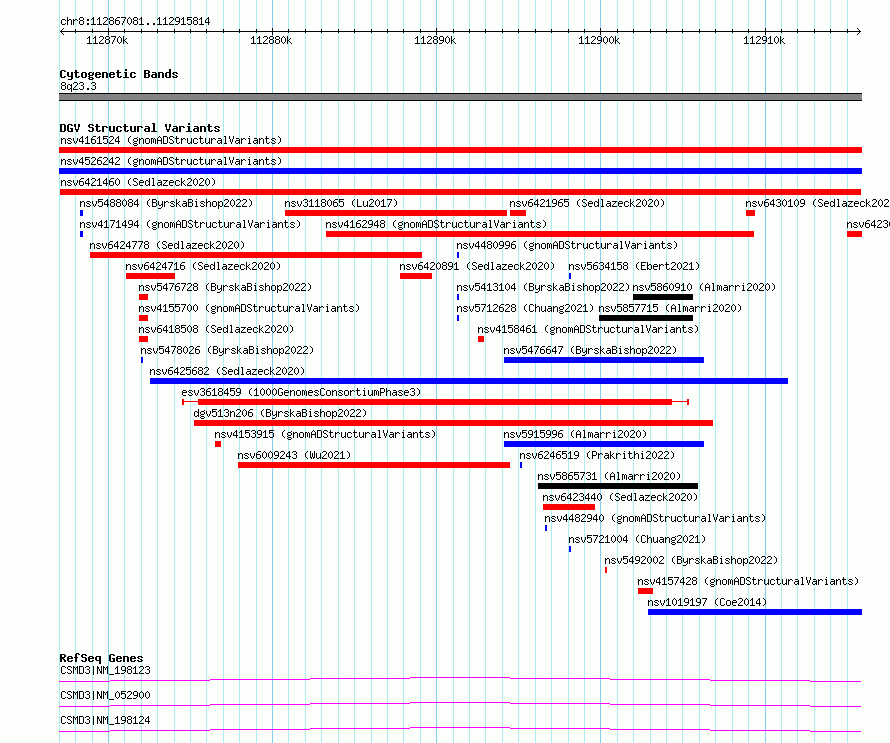This screenshot has width=890, height=743.
Task: Click nsv6430109 variant label
Action: click(x=817, y=203)
